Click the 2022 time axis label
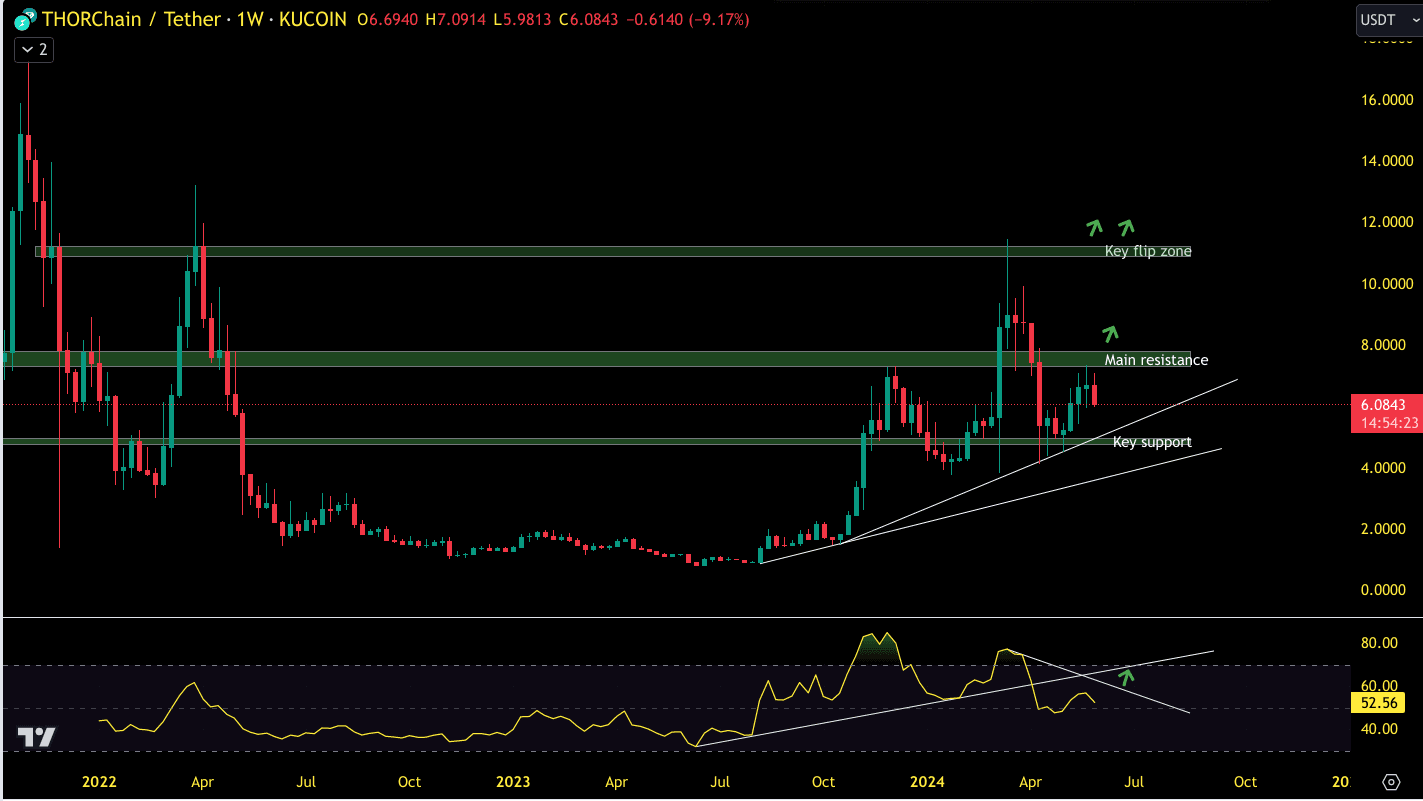 99,781
